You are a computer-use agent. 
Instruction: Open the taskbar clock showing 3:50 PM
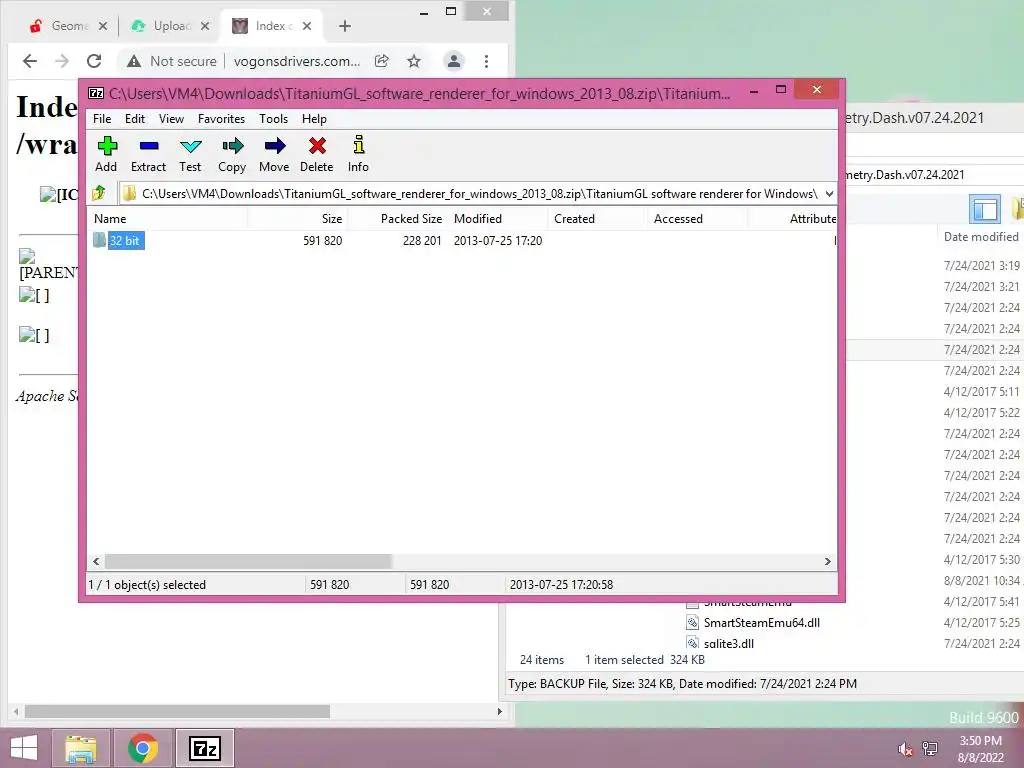pyautogui.click(x=980, y=749)
